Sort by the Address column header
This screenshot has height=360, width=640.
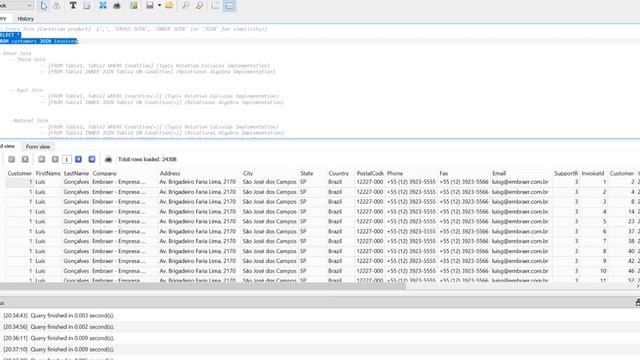(x=200, y=173)
